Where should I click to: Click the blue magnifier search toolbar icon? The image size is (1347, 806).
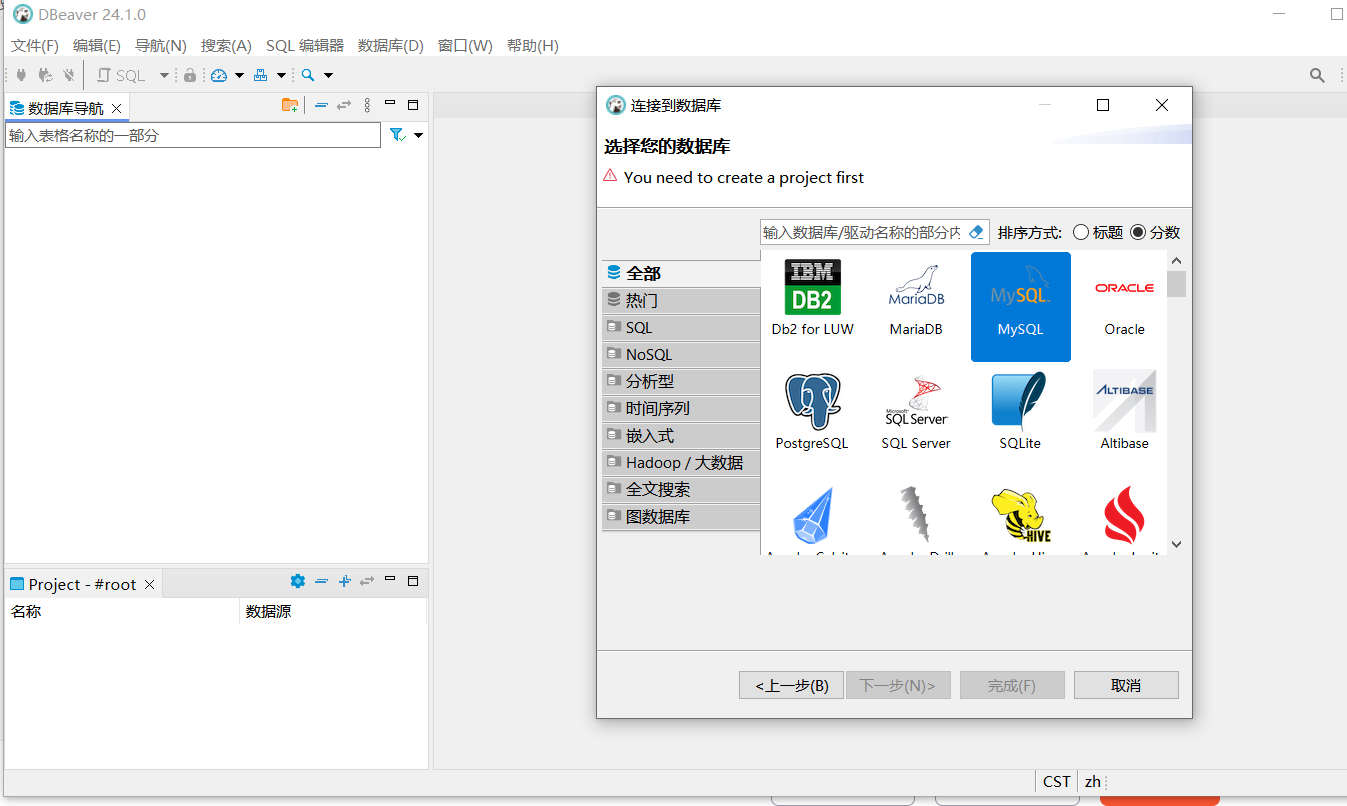click(x=308, y=75)
